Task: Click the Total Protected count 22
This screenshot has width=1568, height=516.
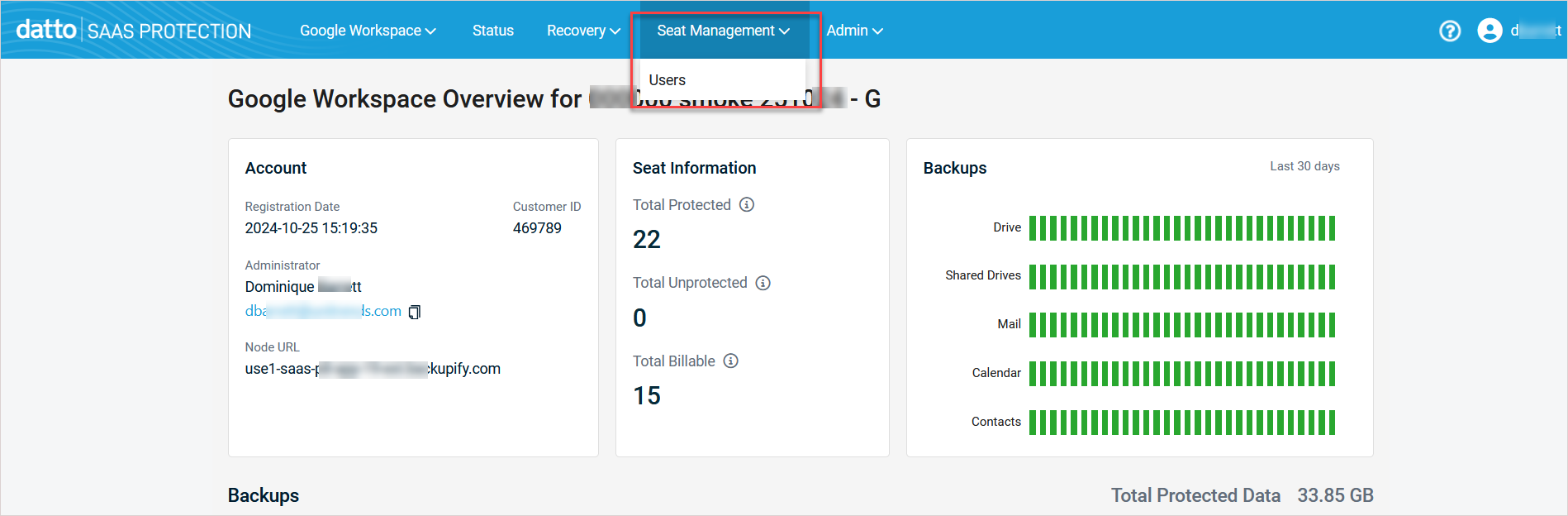Action: 647,240
